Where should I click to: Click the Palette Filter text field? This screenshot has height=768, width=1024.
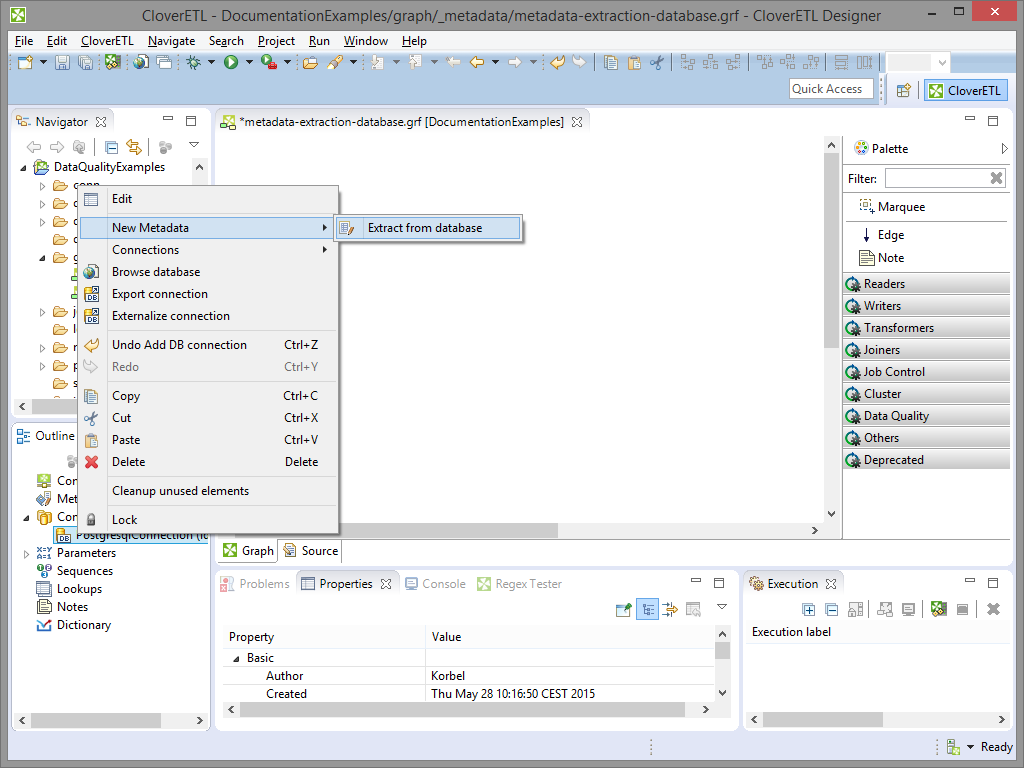(x=934, y=178)
